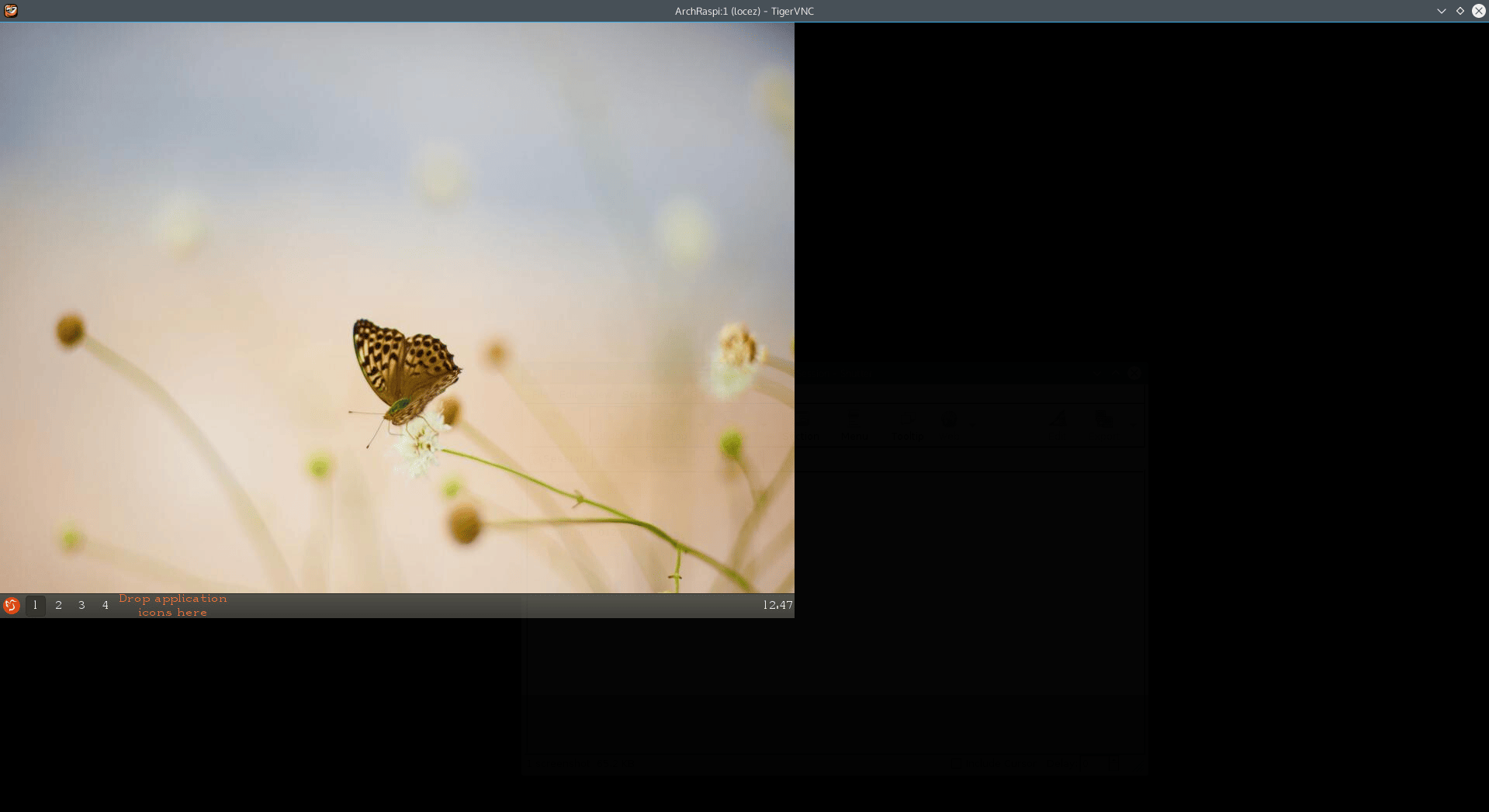Maximize the TigerVNC viewer window

click(x=1460, y=11)
